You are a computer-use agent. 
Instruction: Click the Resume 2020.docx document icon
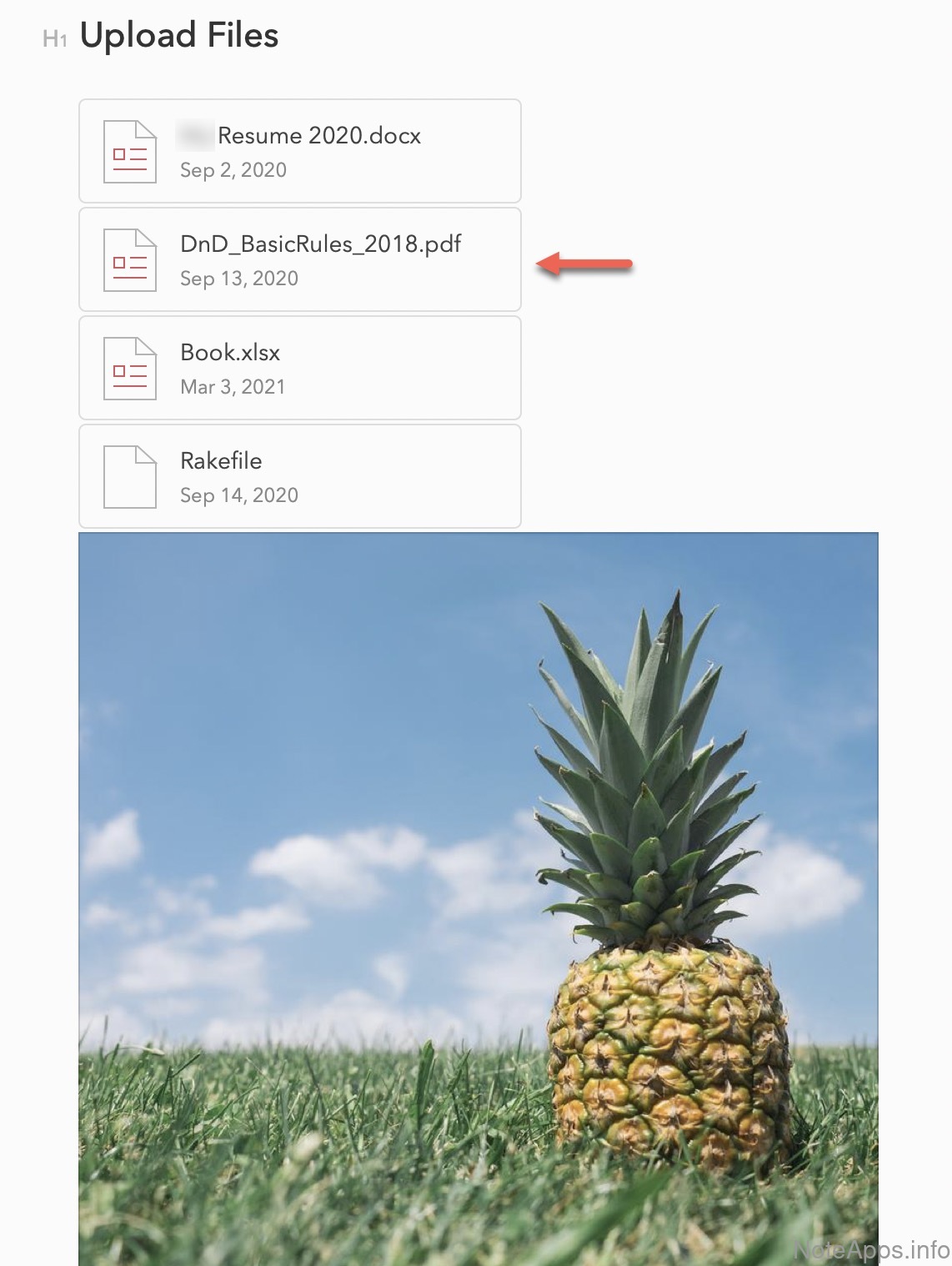point(130,152)
